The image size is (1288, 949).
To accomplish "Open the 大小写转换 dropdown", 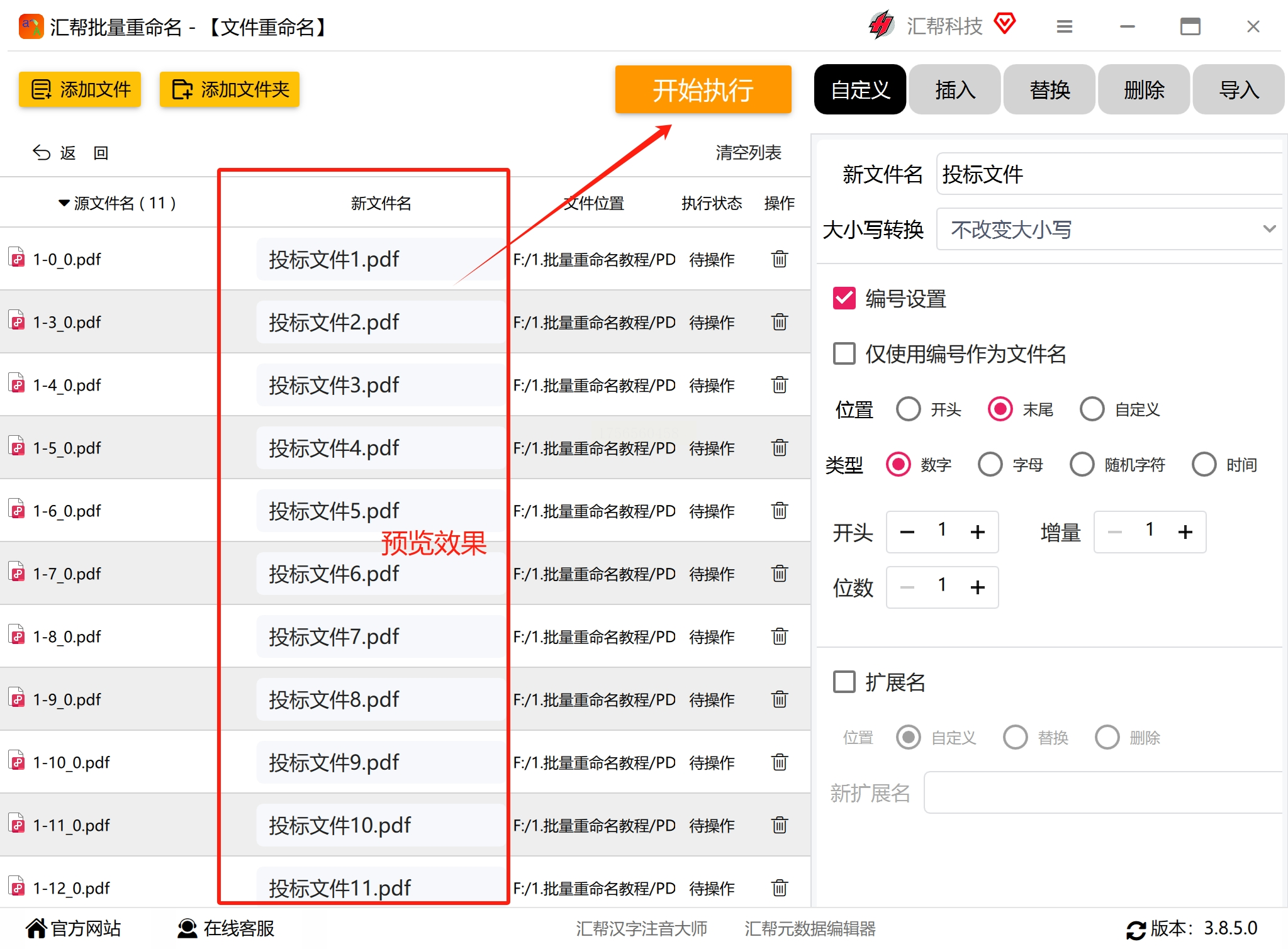I will [1110, 229].
